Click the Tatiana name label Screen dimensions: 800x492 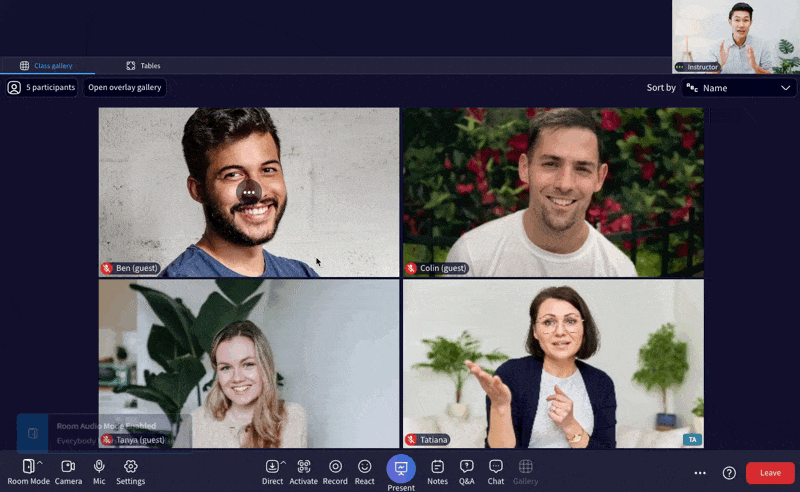433,439
